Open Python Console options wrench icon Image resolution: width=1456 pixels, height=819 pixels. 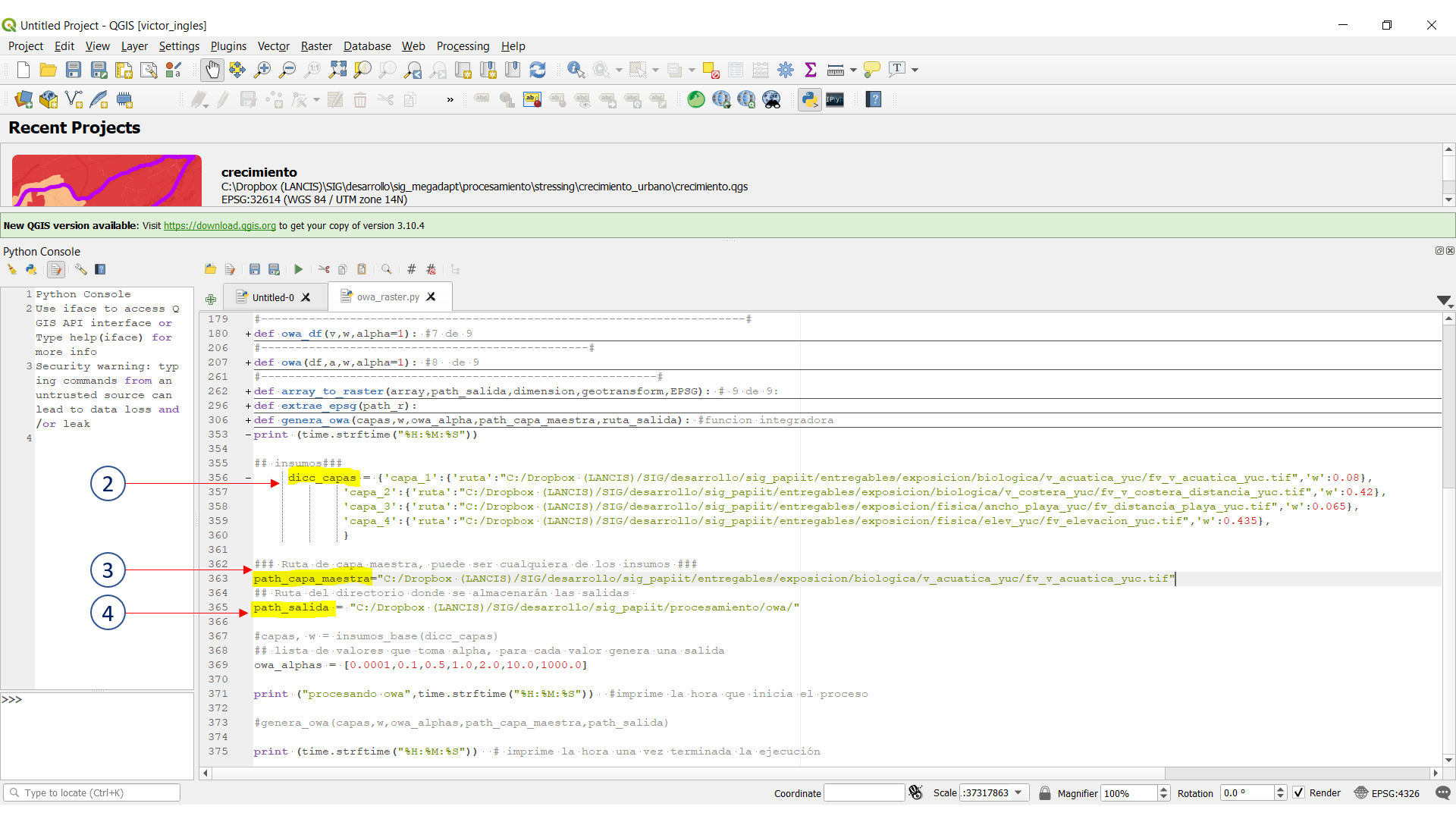(x=80, y=269)
